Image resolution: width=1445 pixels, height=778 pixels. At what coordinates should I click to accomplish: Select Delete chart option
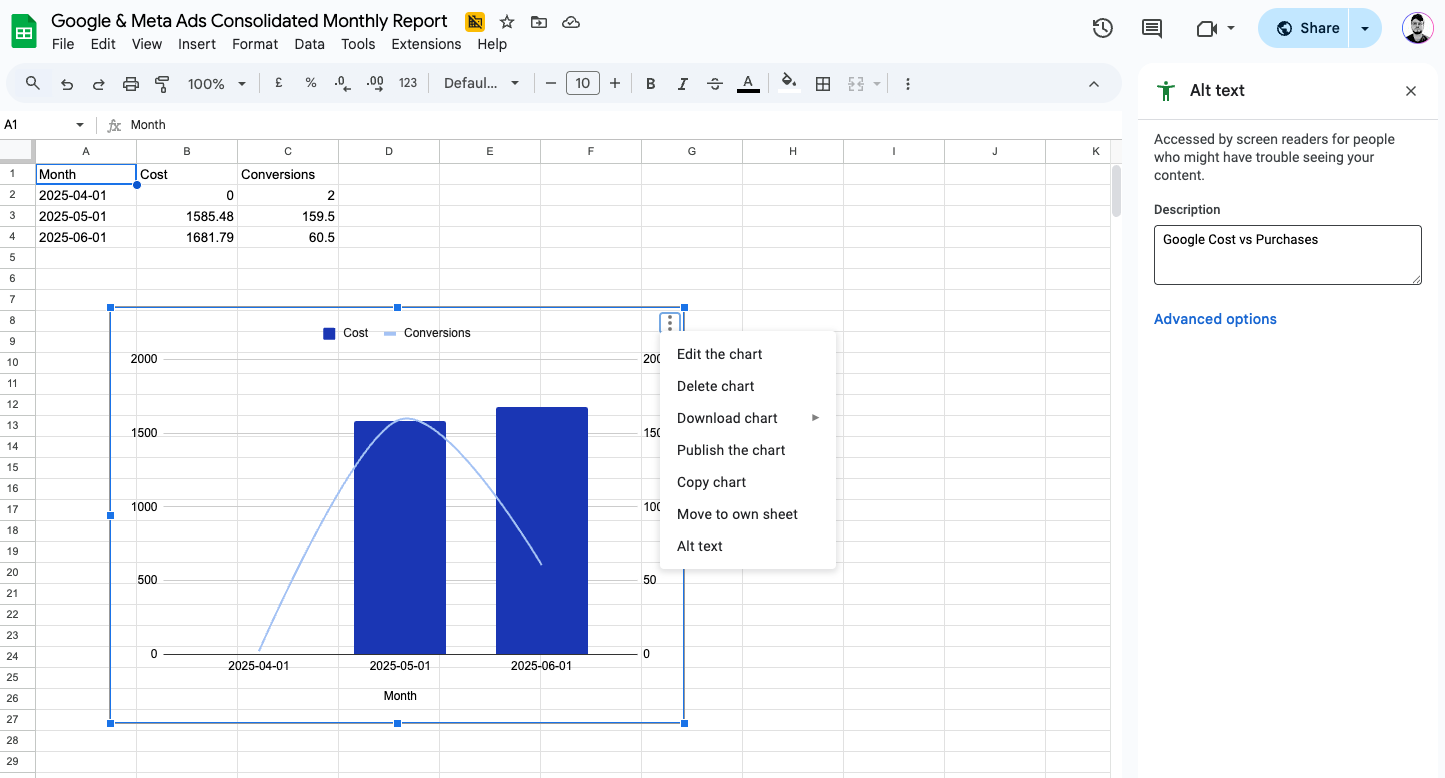click(x=748, y=386)
